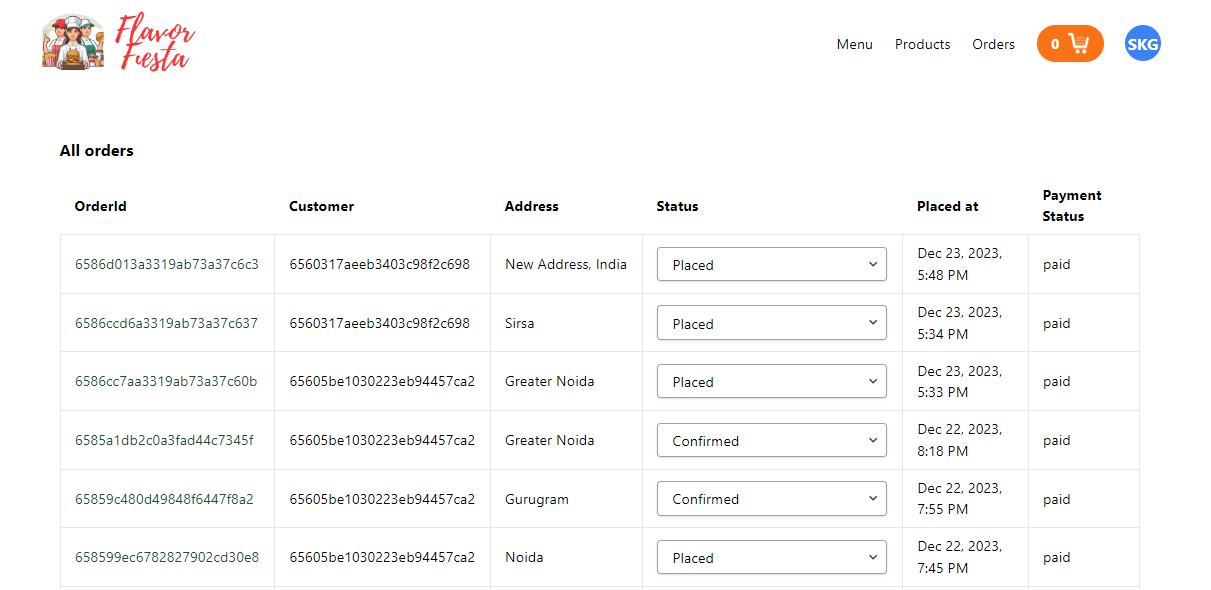Click the All orders heading
The image size is (1211, 590).
click(x=96, y=151)
